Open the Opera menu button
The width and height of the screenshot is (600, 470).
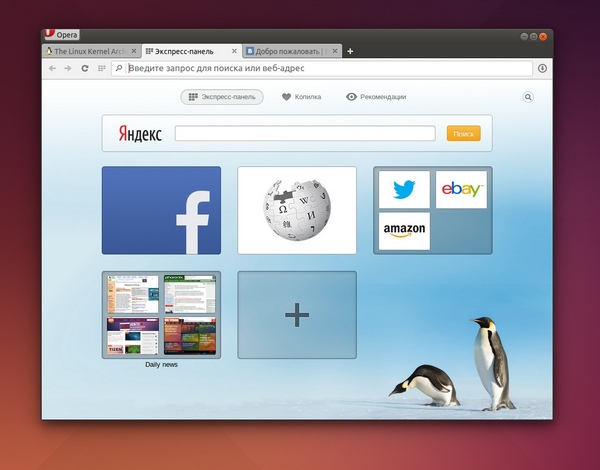(x=62, y=34)
